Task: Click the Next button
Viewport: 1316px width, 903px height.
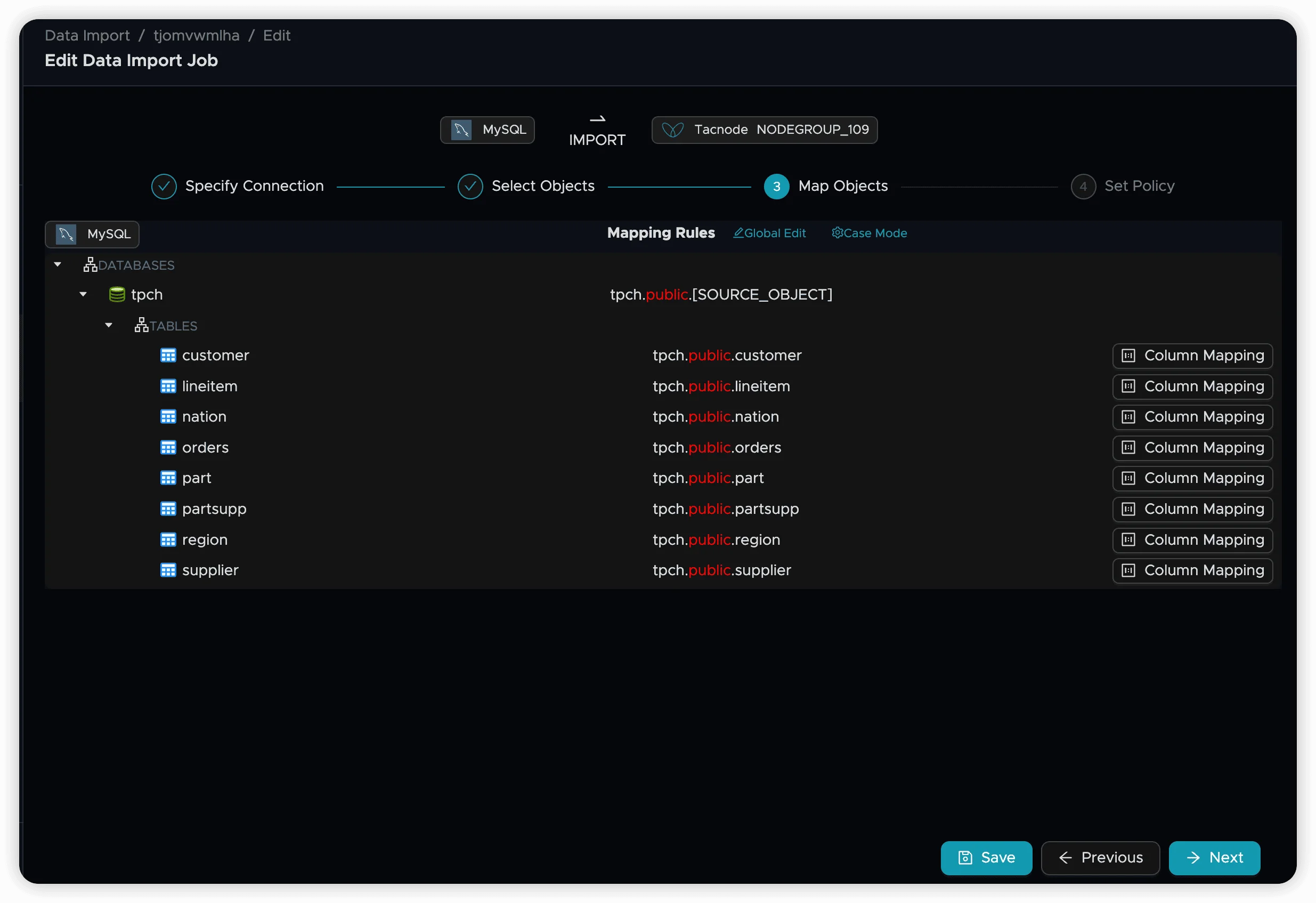Action: pos(1214,858)
